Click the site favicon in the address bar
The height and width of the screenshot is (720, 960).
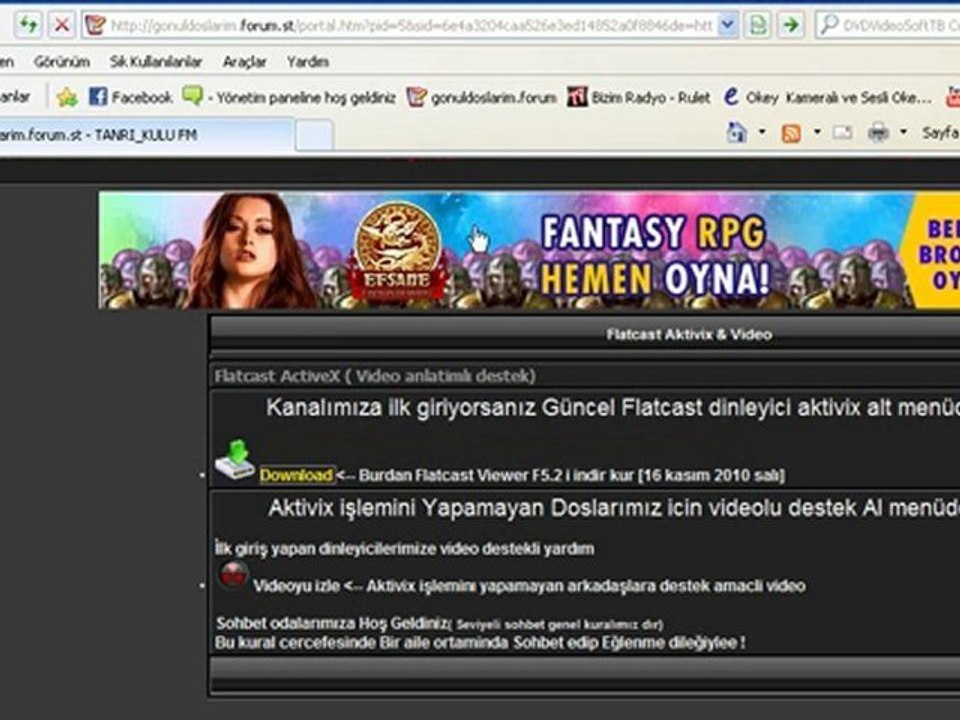95,25
